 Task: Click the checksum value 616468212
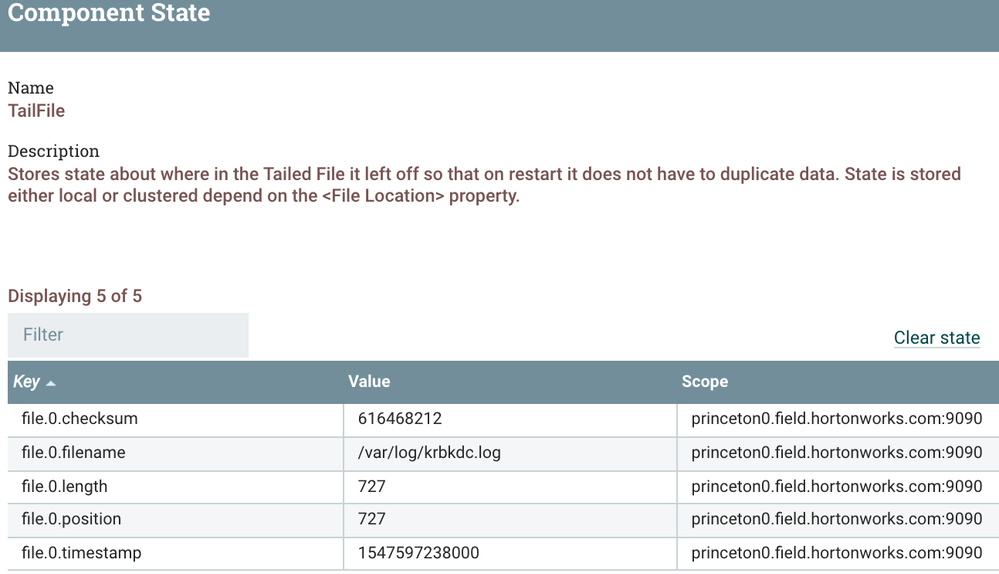click(400, 419)
